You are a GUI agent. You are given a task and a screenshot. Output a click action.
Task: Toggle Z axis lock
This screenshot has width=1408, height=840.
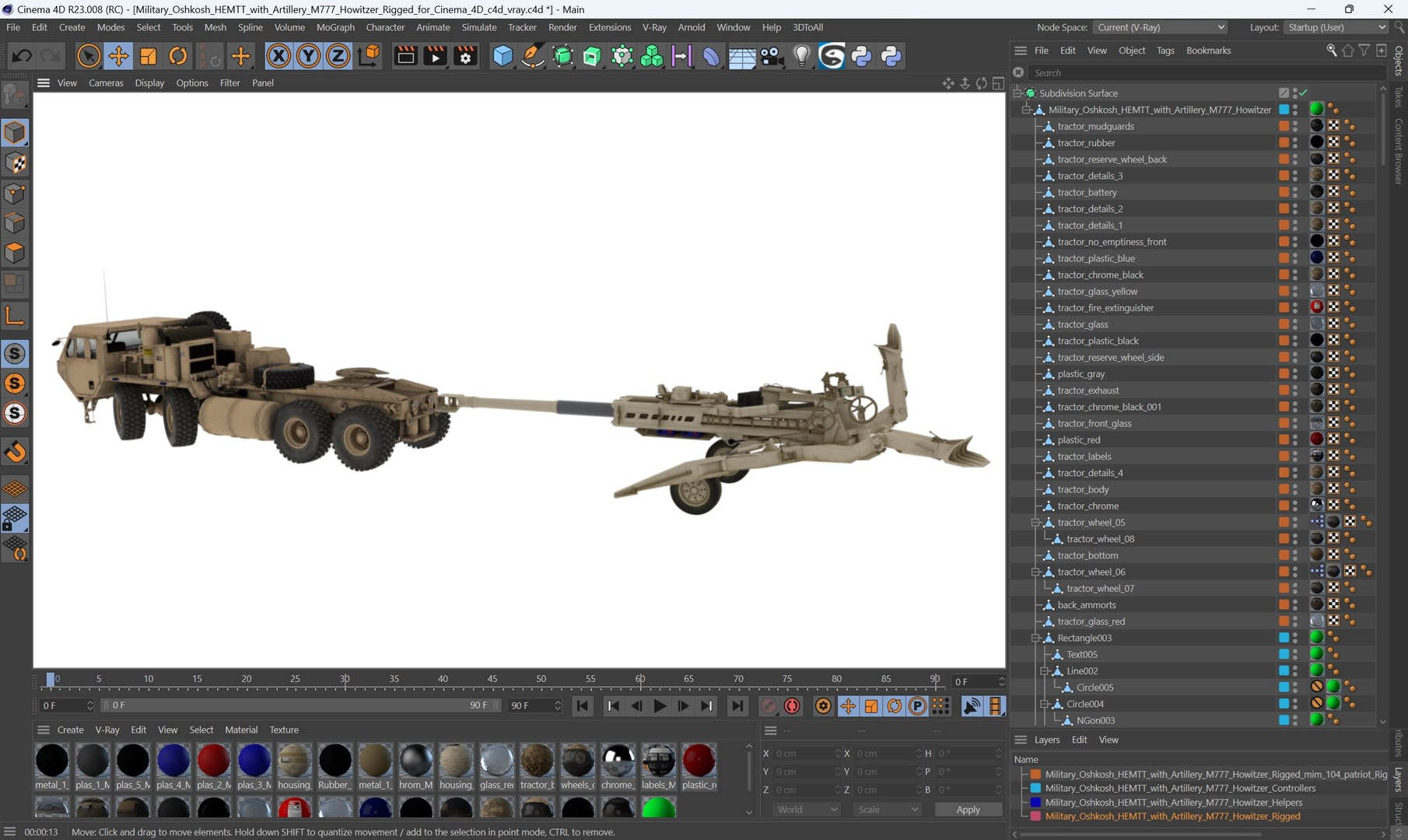pyautogui.click(x=338, y=56)
